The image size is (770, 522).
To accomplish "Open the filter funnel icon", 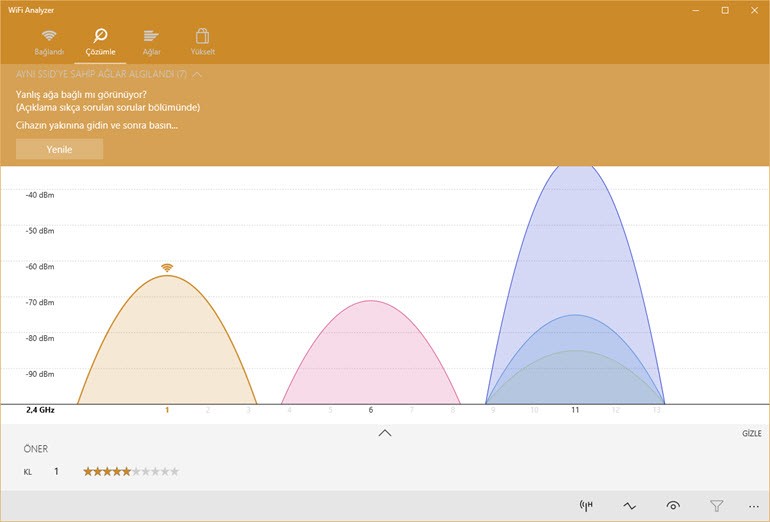I will point(716,505).
